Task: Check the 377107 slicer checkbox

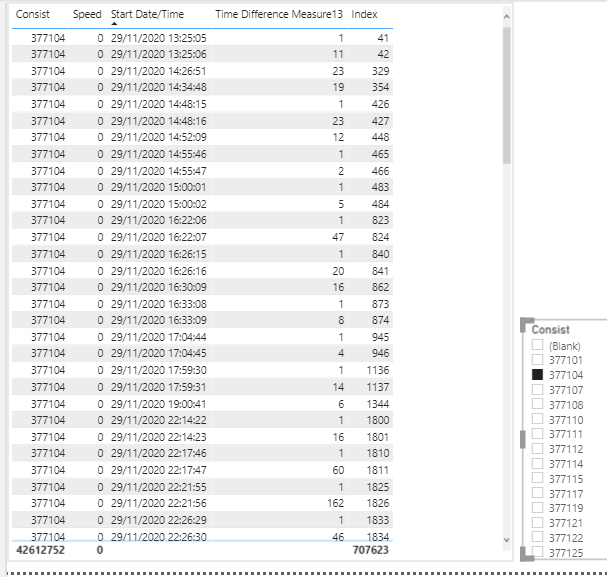Action: tap(537, 389)
